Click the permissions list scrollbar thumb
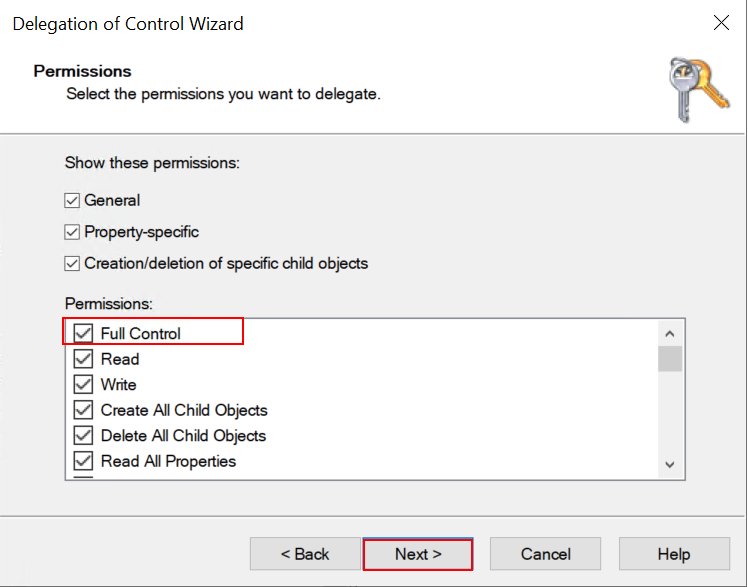The image size is (748, 587). [x=670, y=359]
